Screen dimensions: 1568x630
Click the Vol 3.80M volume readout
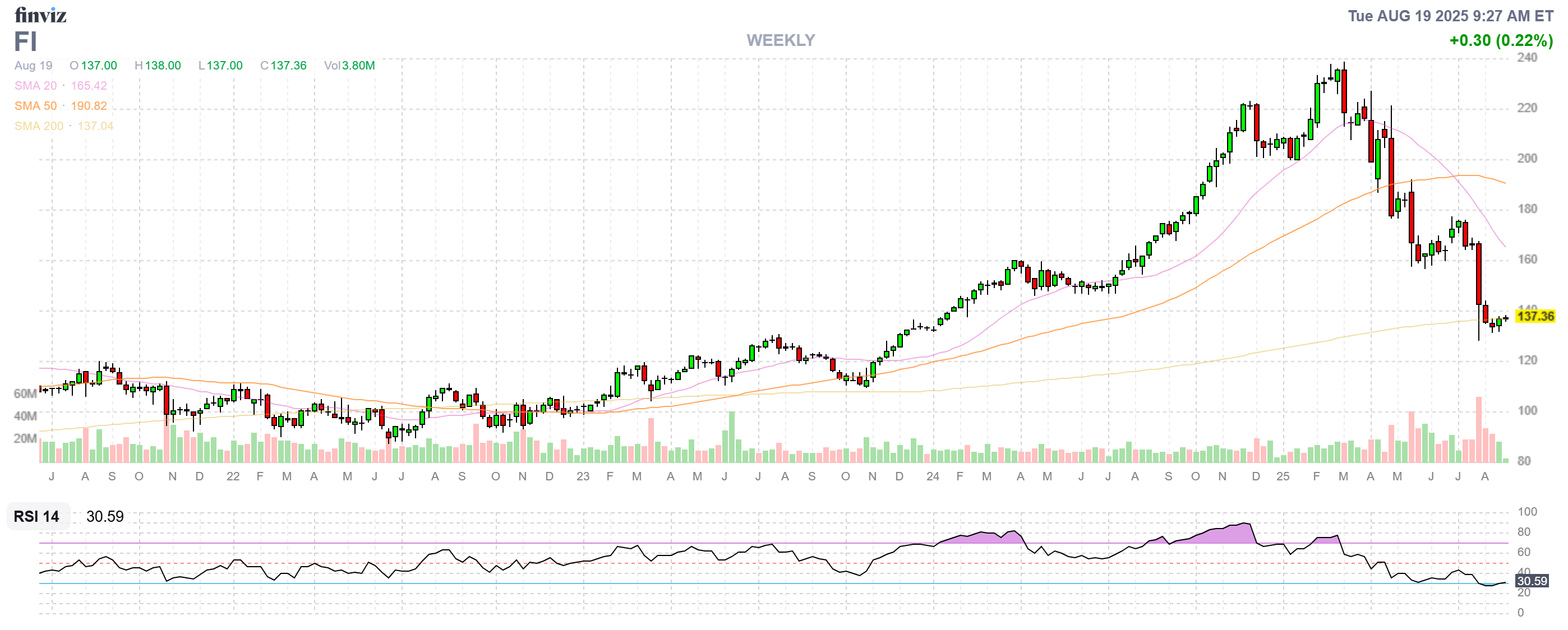point(349,66)
